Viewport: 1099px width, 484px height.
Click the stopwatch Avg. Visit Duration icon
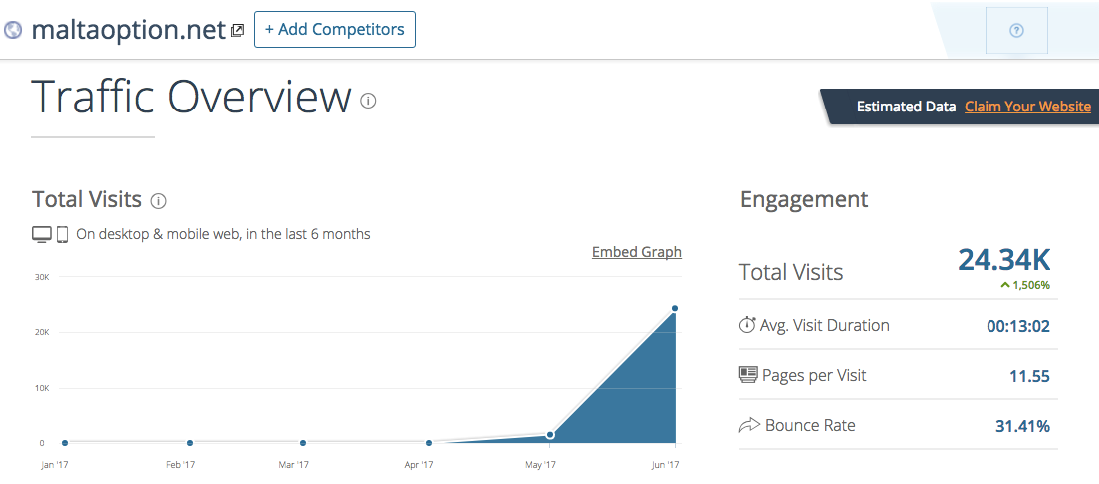pyautogui.click(x=747, y=325)
